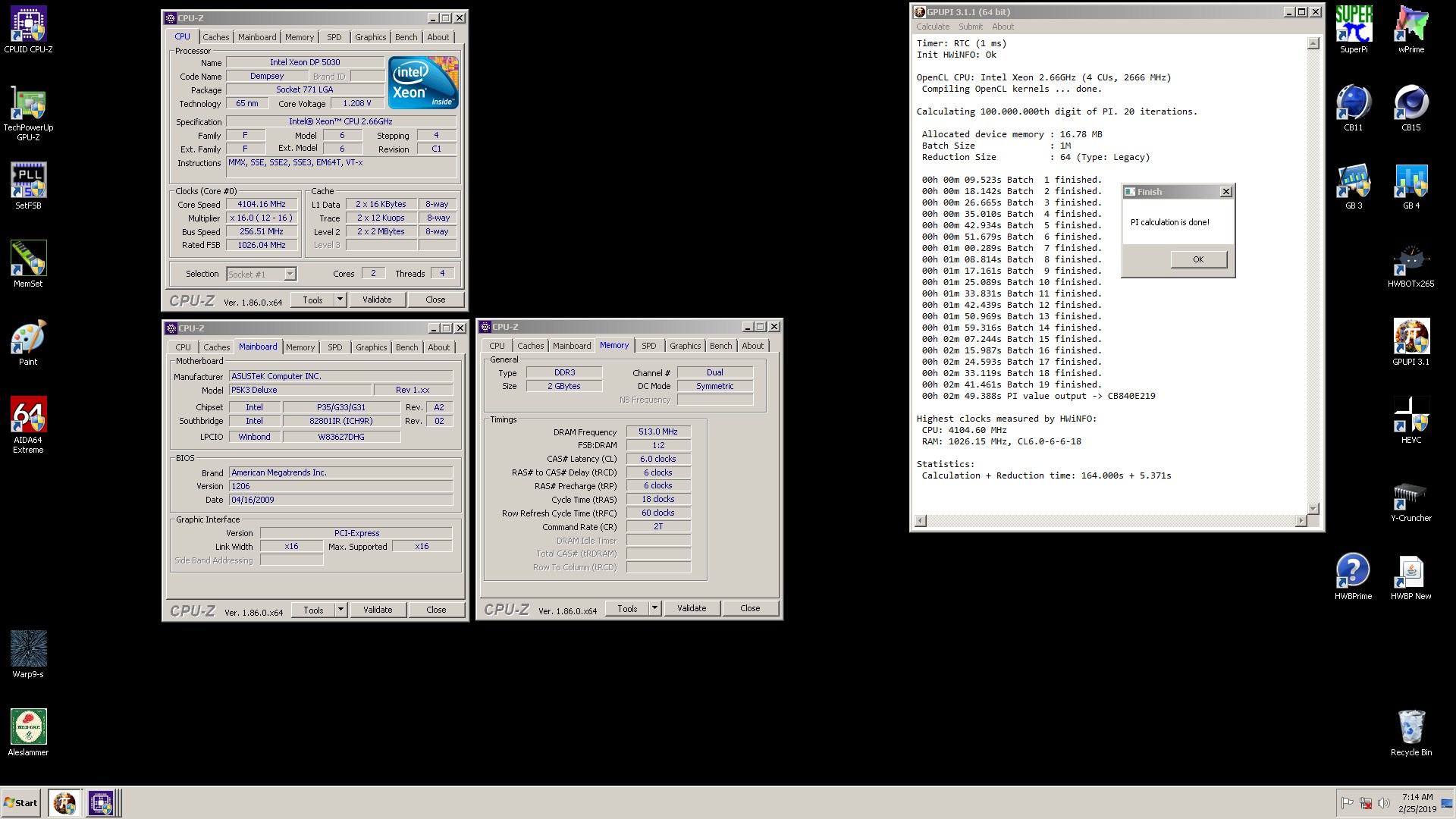Open the HWBOTx265 desktop shortcut
Screen dimensions: 1456x819
tap(1411, 265)
